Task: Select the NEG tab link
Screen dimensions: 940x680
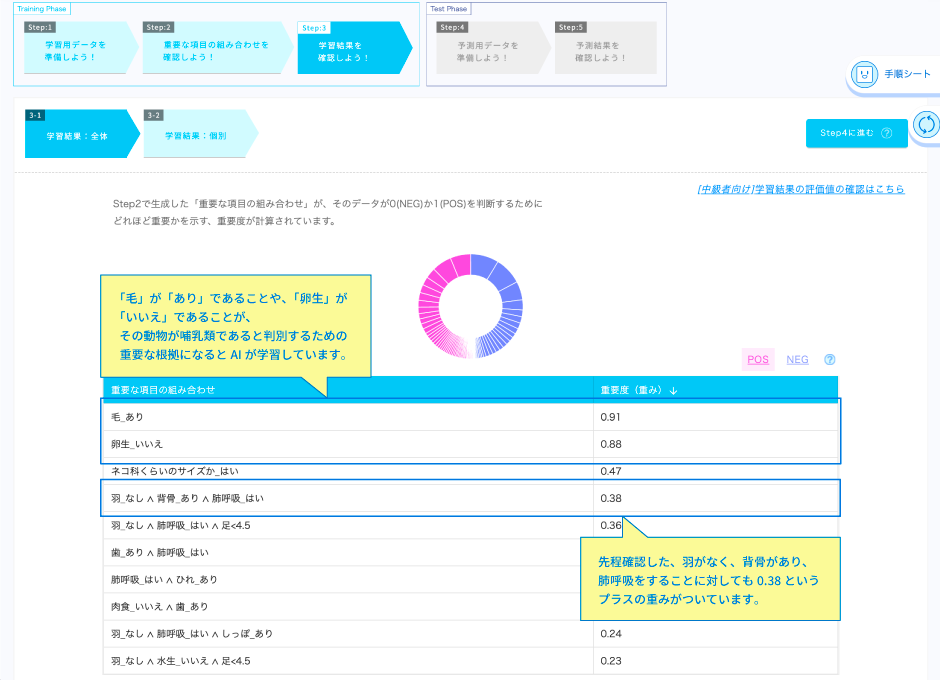Action: coord(797,360)
